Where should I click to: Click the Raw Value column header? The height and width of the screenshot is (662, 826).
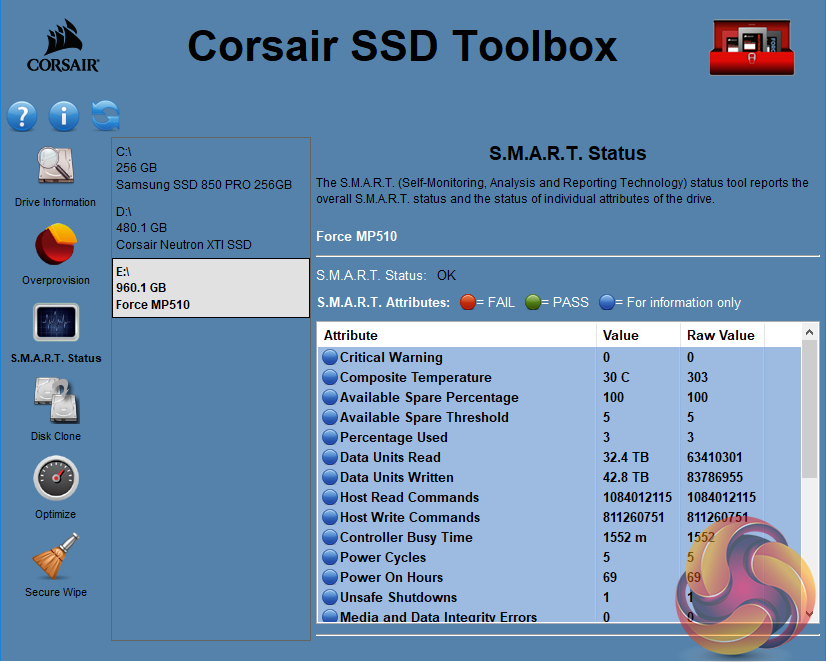pos(720,335)
